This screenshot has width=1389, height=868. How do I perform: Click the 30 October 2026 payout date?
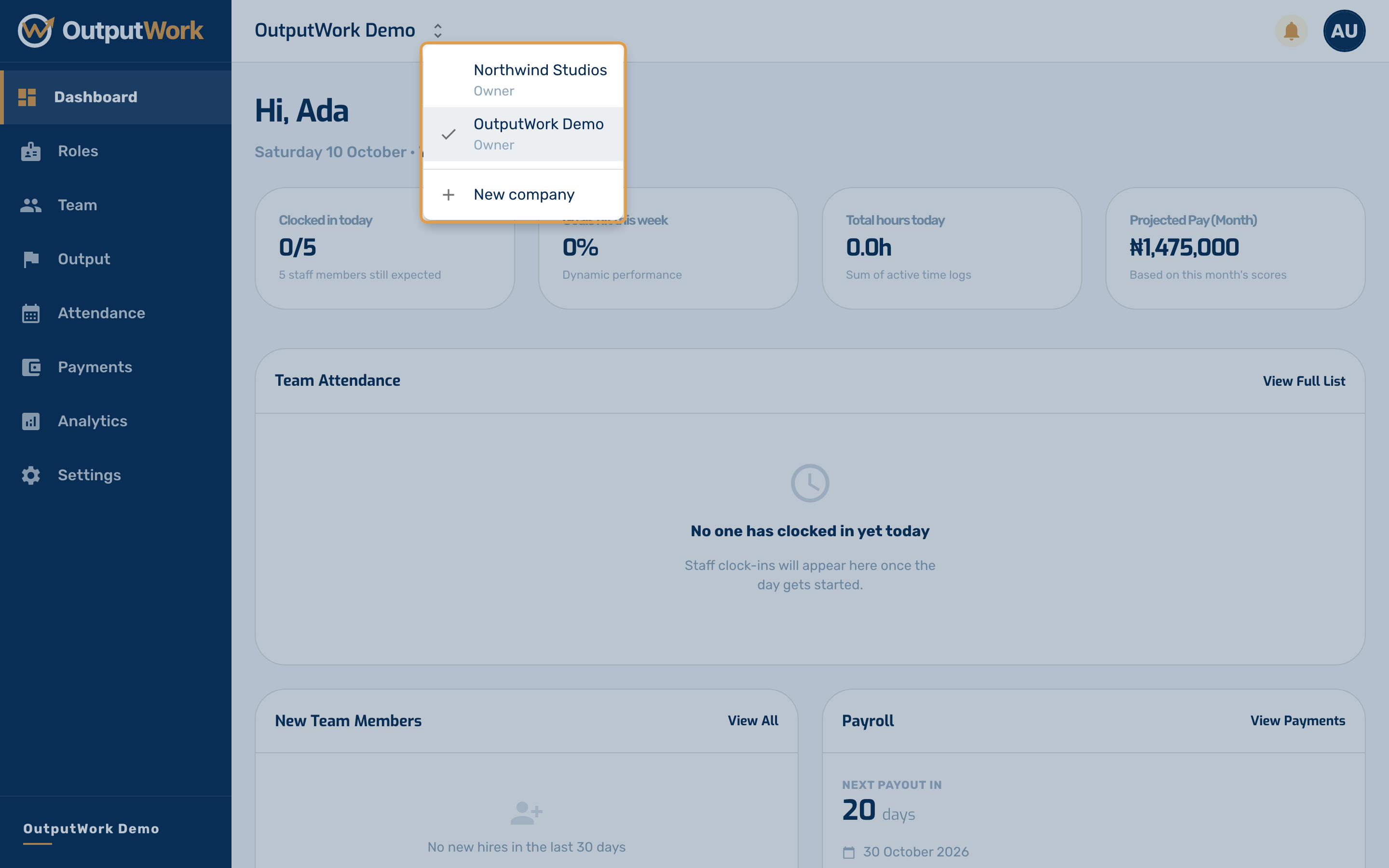coord(915,853)
